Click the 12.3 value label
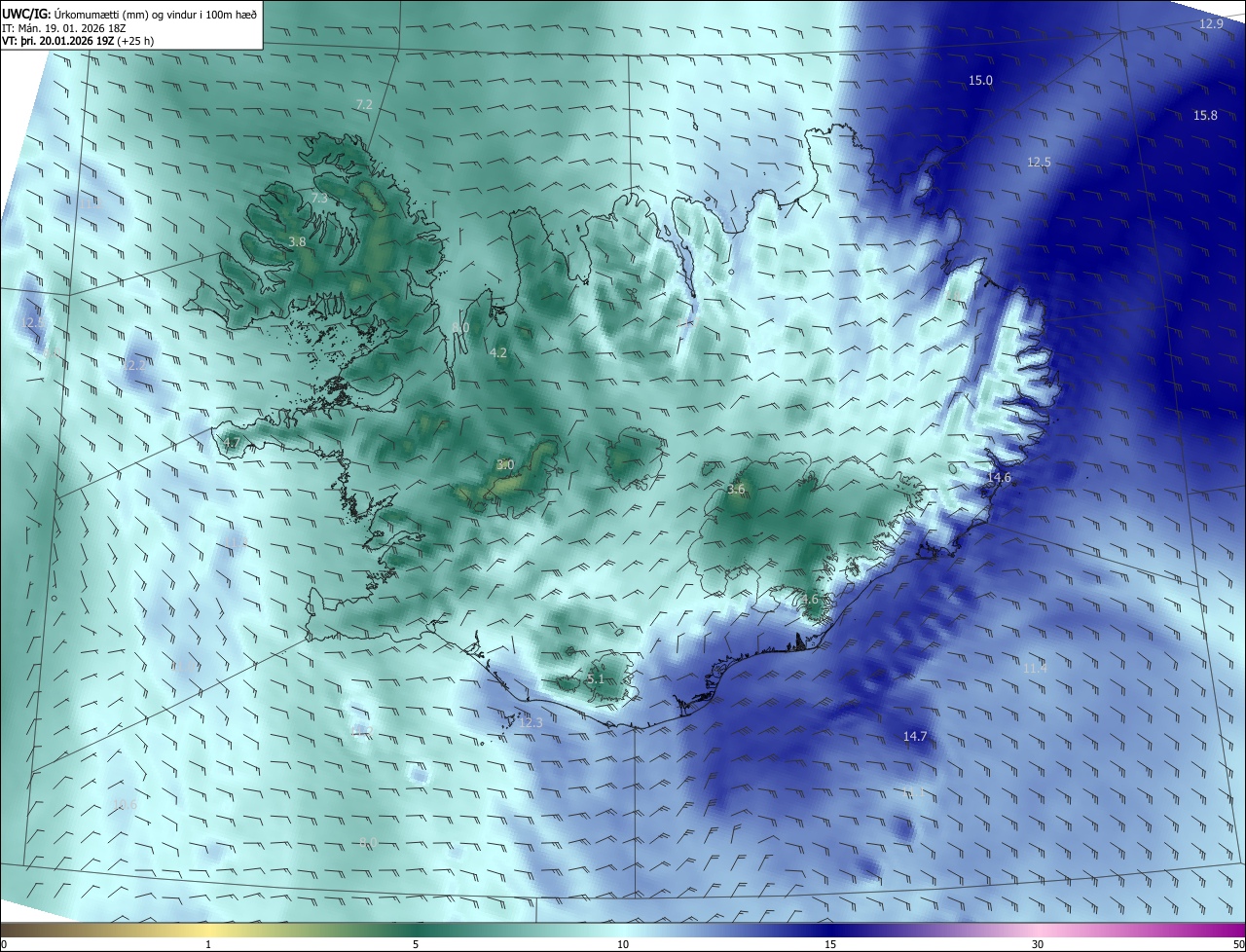 pos(531,722)
